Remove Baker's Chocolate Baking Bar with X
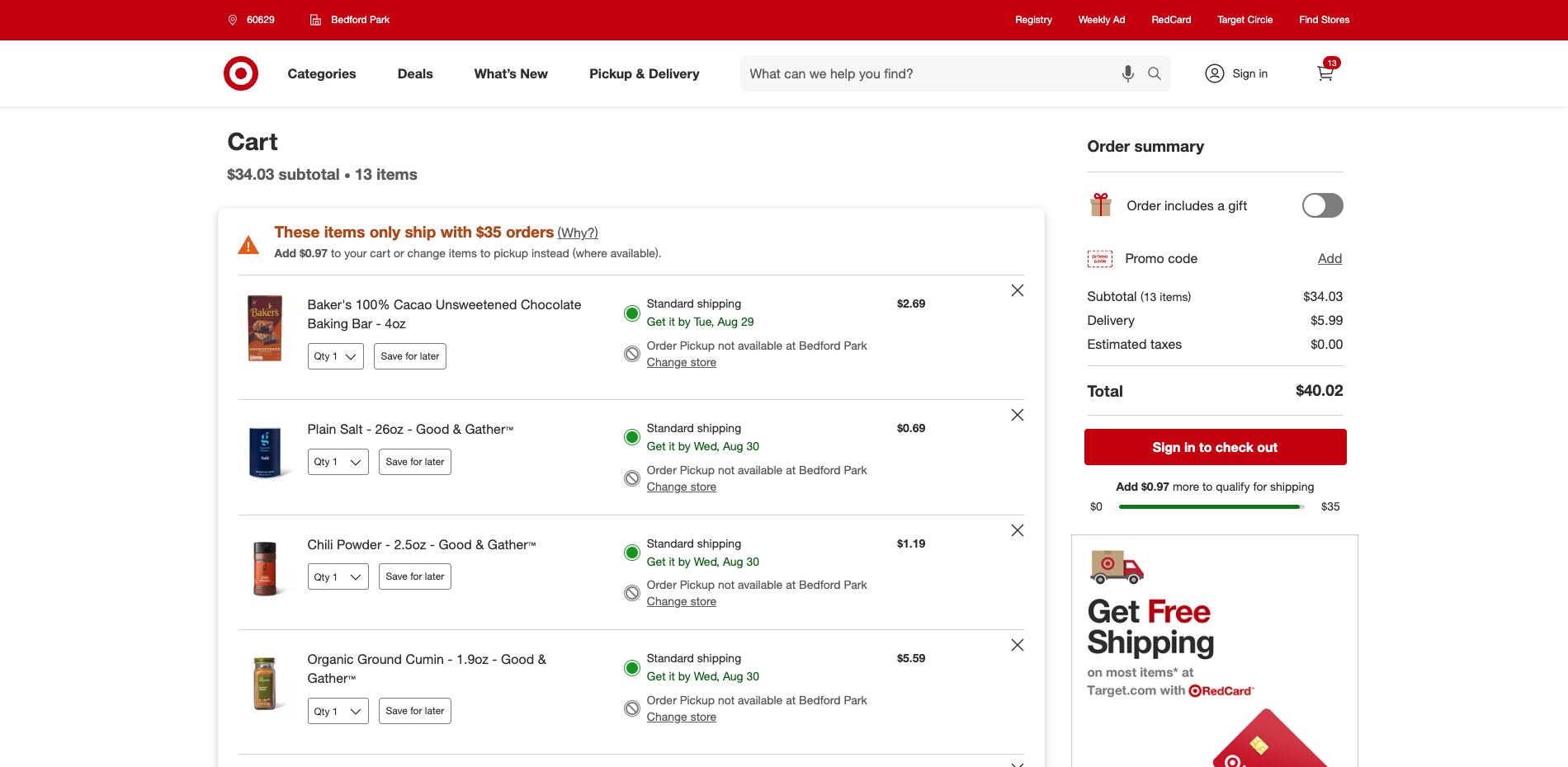Viewport: 1568px width, 767px height. [1018, 290]
